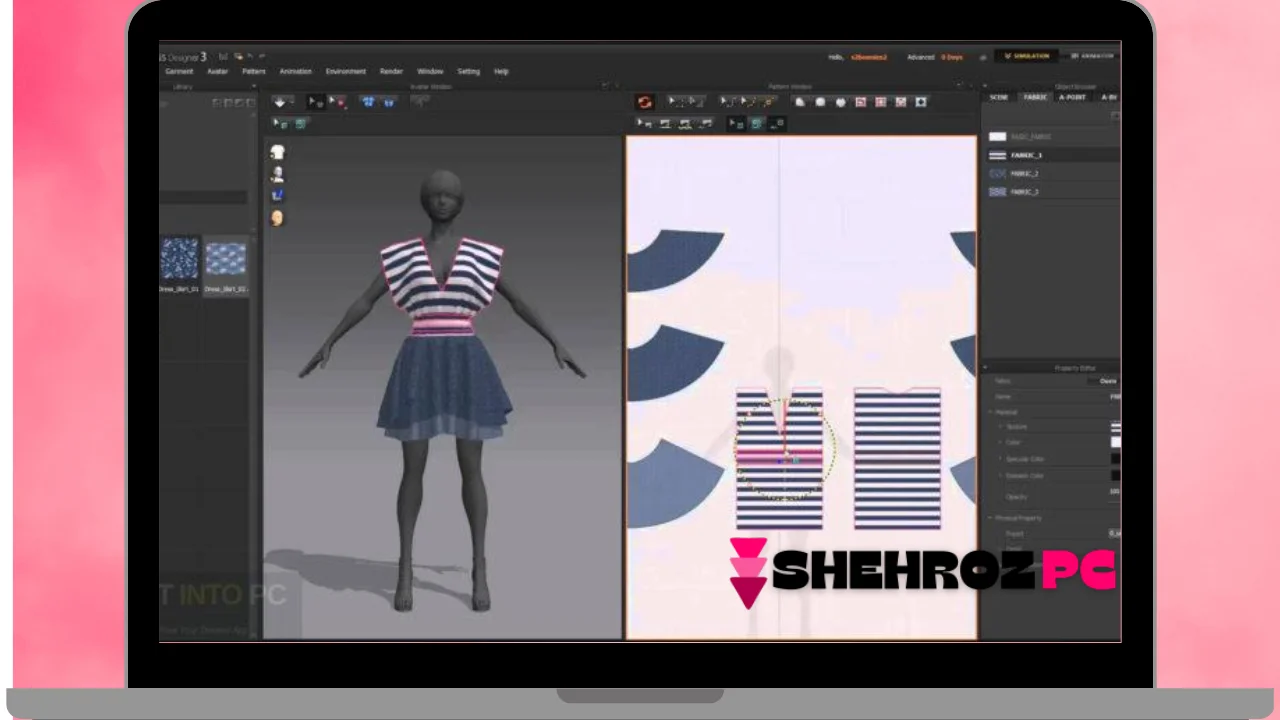Open the Pattern menu
Image resolution: width=1280 pixels, height=720 pixels.
click(x=254, y=72)
